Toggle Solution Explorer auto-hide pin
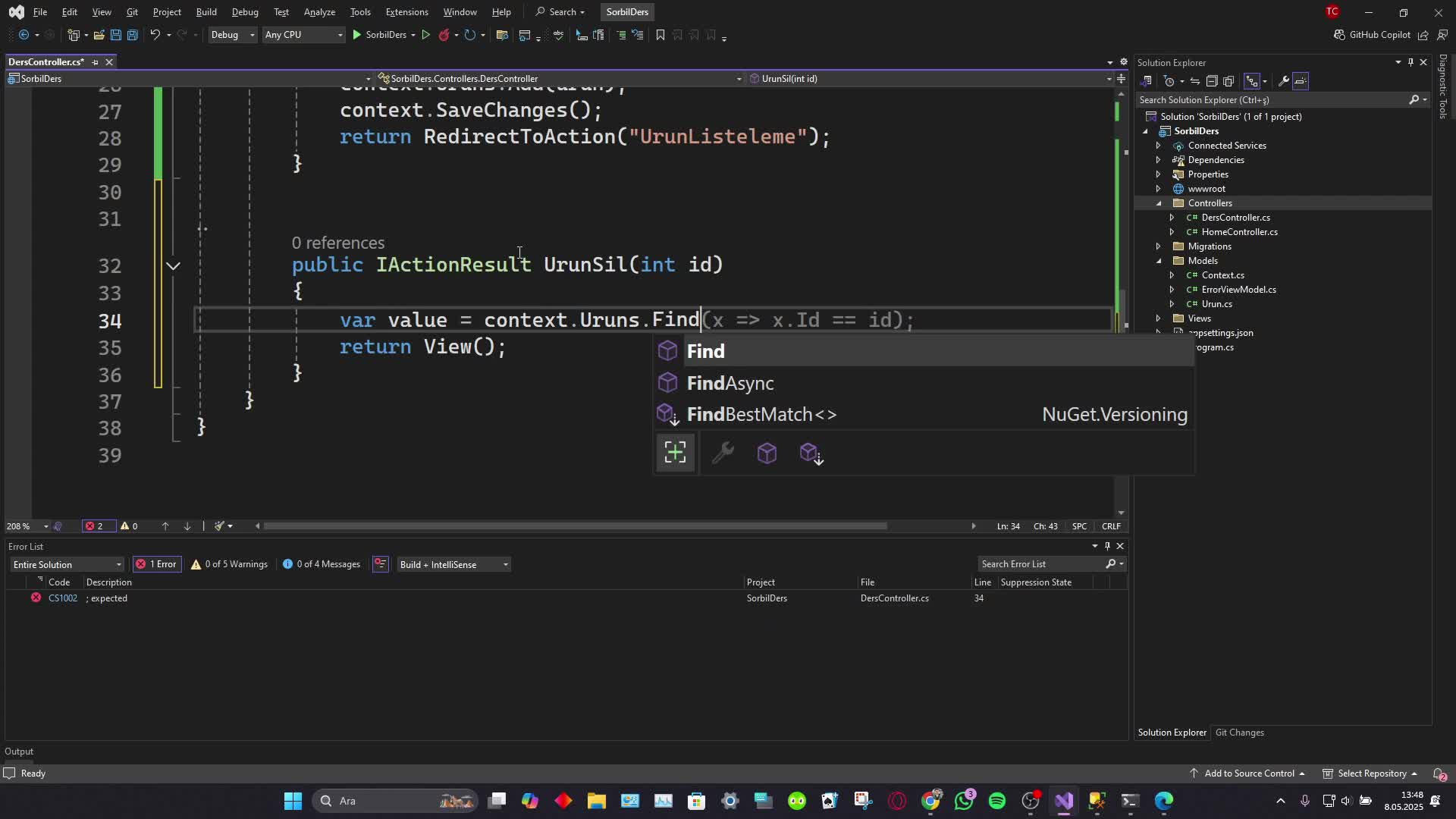 pyautogui.click(x=1410, y=62)
